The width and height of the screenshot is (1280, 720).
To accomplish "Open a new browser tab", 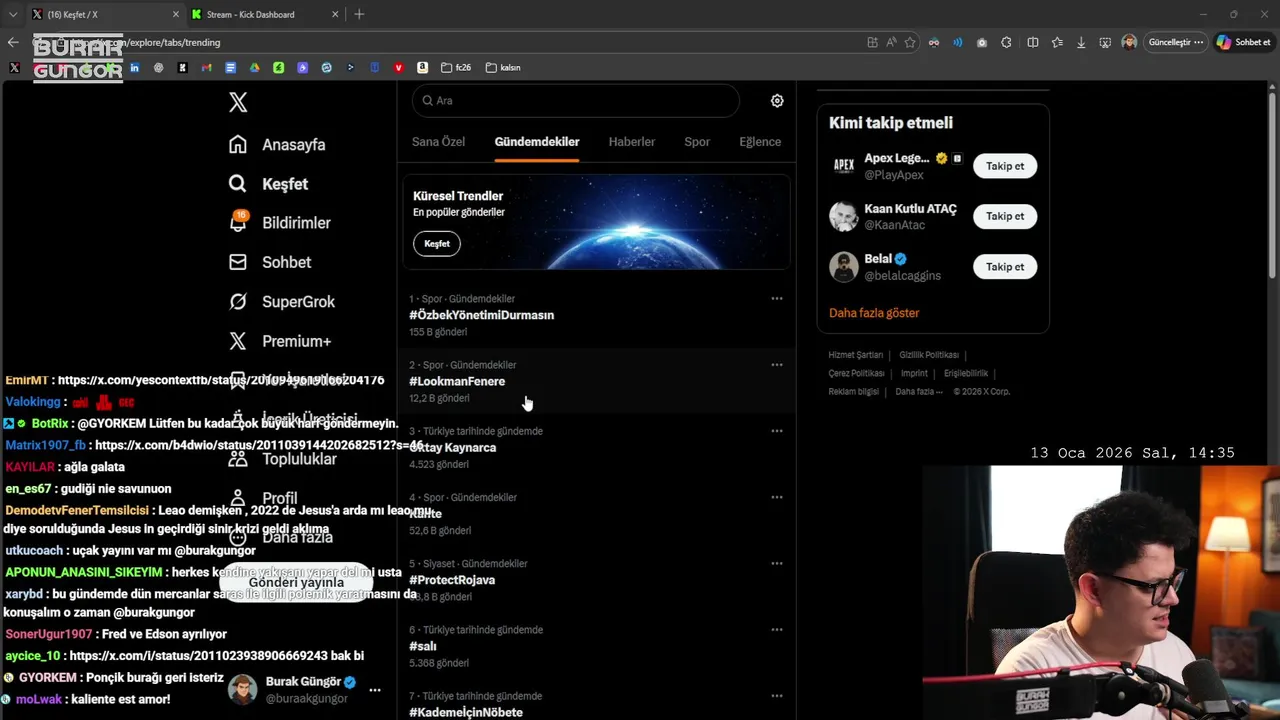I will pos(359,14).
